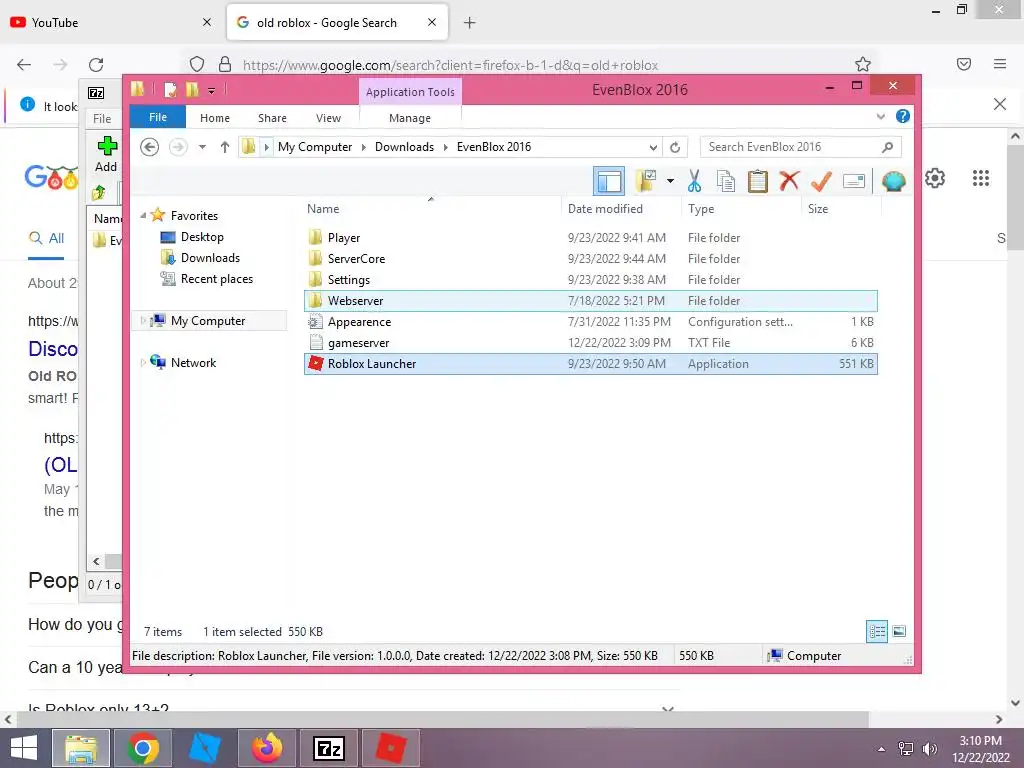1024x768 pixels.
Task: Click the red X Delete icon
Action: click(790, 180)
